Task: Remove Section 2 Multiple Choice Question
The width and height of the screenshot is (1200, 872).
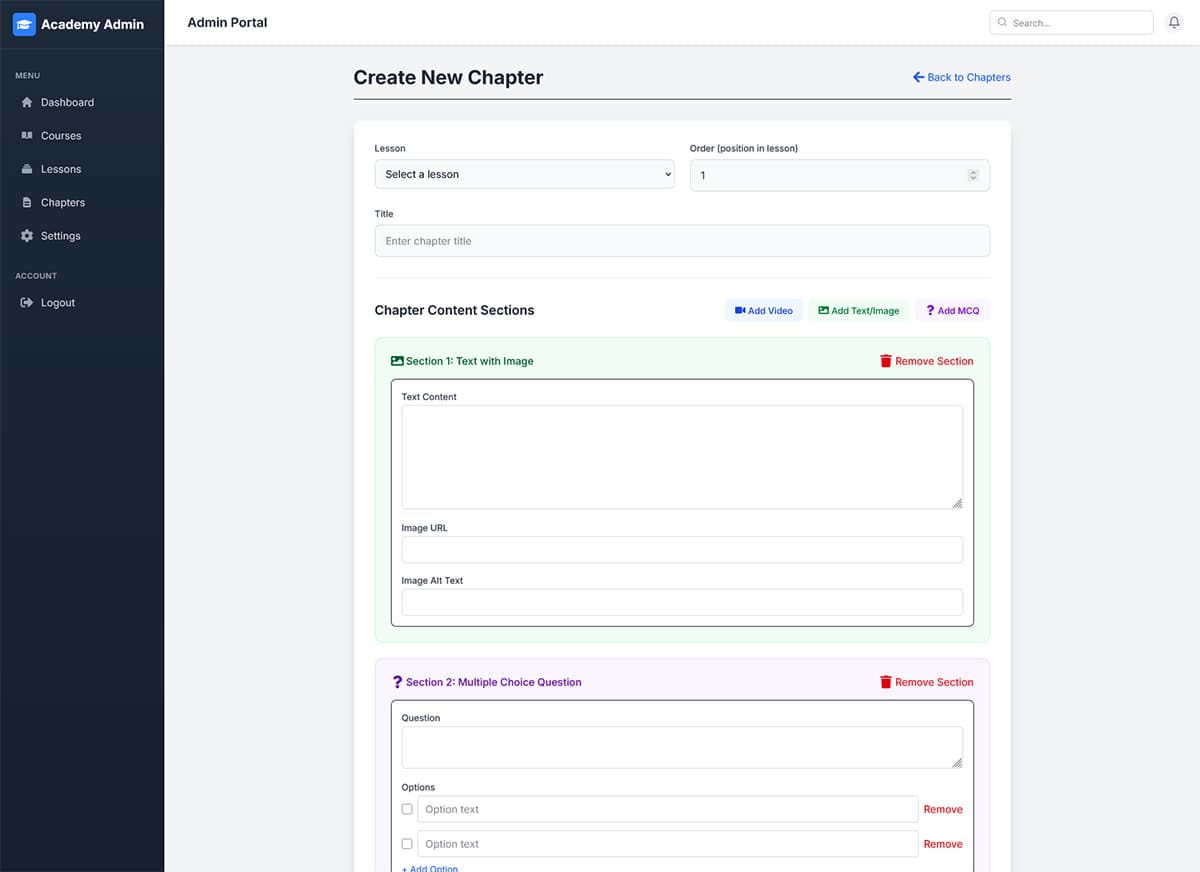Action: [926, 682]
